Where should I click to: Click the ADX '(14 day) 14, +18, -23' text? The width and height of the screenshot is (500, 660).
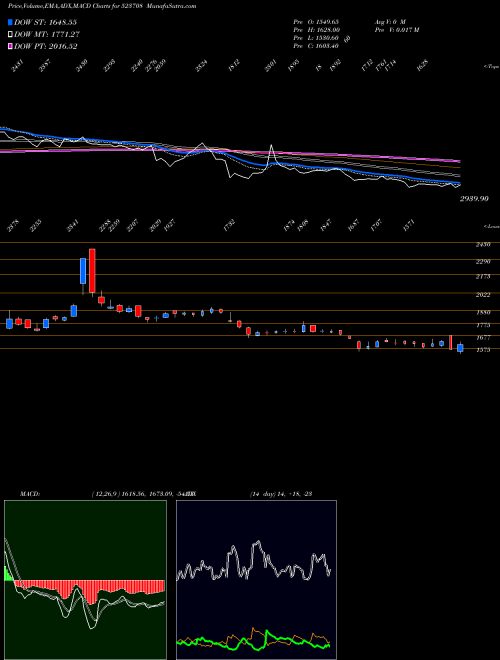(x=281, y=494)
